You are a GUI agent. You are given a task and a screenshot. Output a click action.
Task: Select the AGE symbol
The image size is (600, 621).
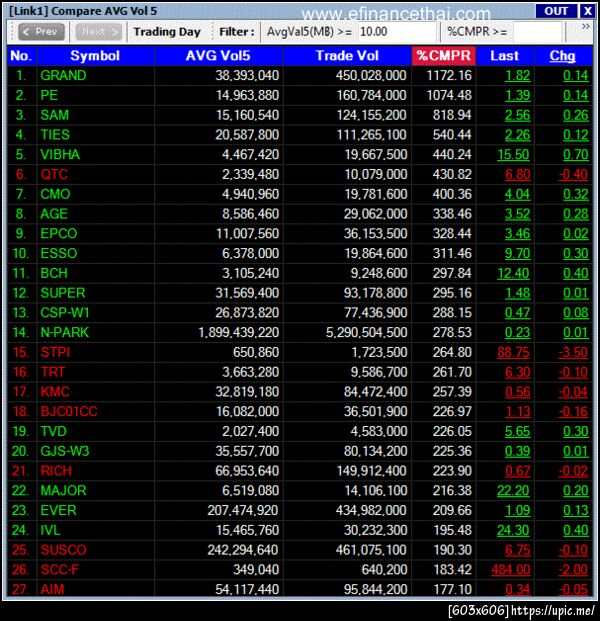coord(54,214)
